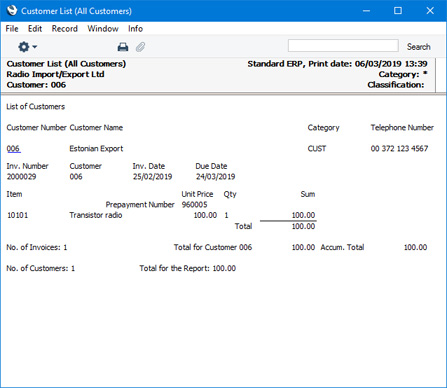The width and height of the screenshot is (447, 388).
Task: Click the CUST category value
Action: point(317,149)
